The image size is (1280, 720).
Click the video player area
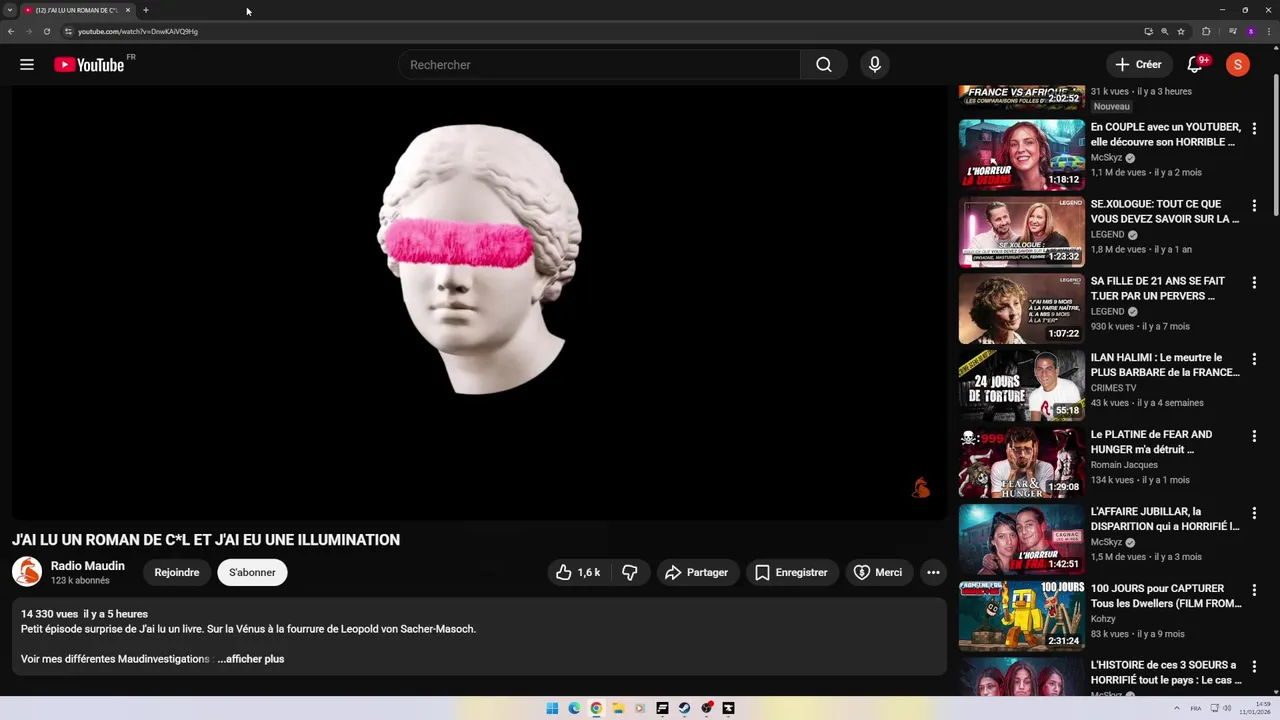click(x=478, y=302)
